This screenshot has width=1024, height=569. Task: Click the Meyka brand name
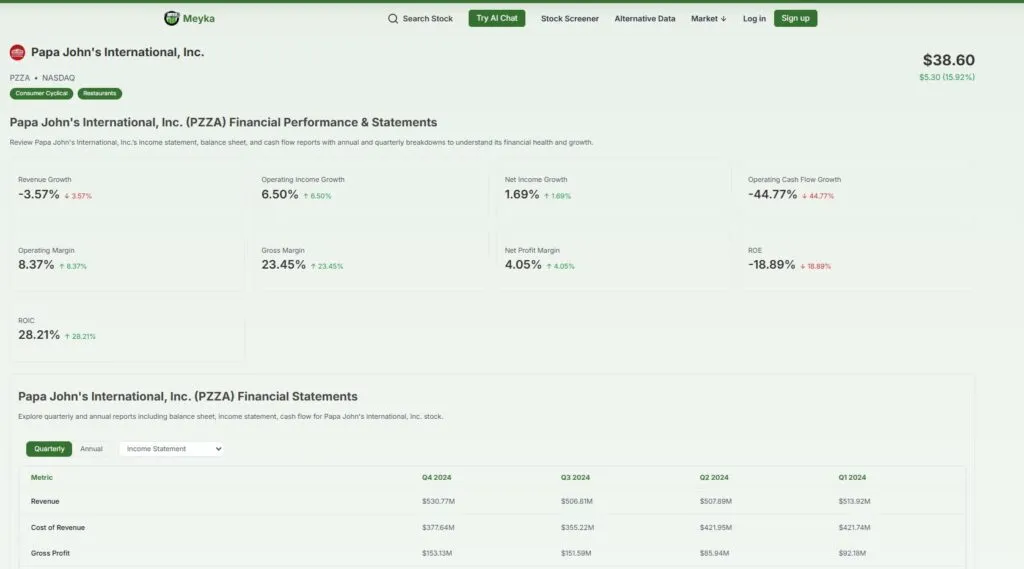(x=199, y=19)
